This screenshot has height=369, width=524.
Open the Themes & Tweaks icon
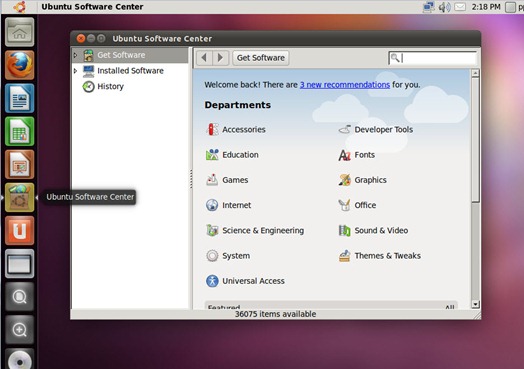(345, 256)
